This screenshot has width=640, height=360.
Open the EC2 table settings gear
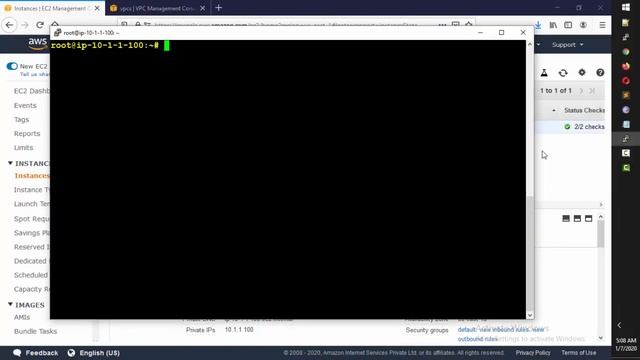582,72
